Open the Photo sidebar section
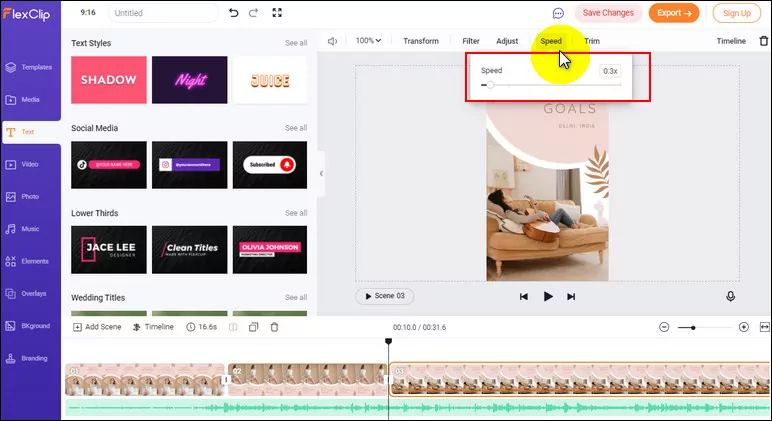The image size is (772, 421). tap(23, 196)
